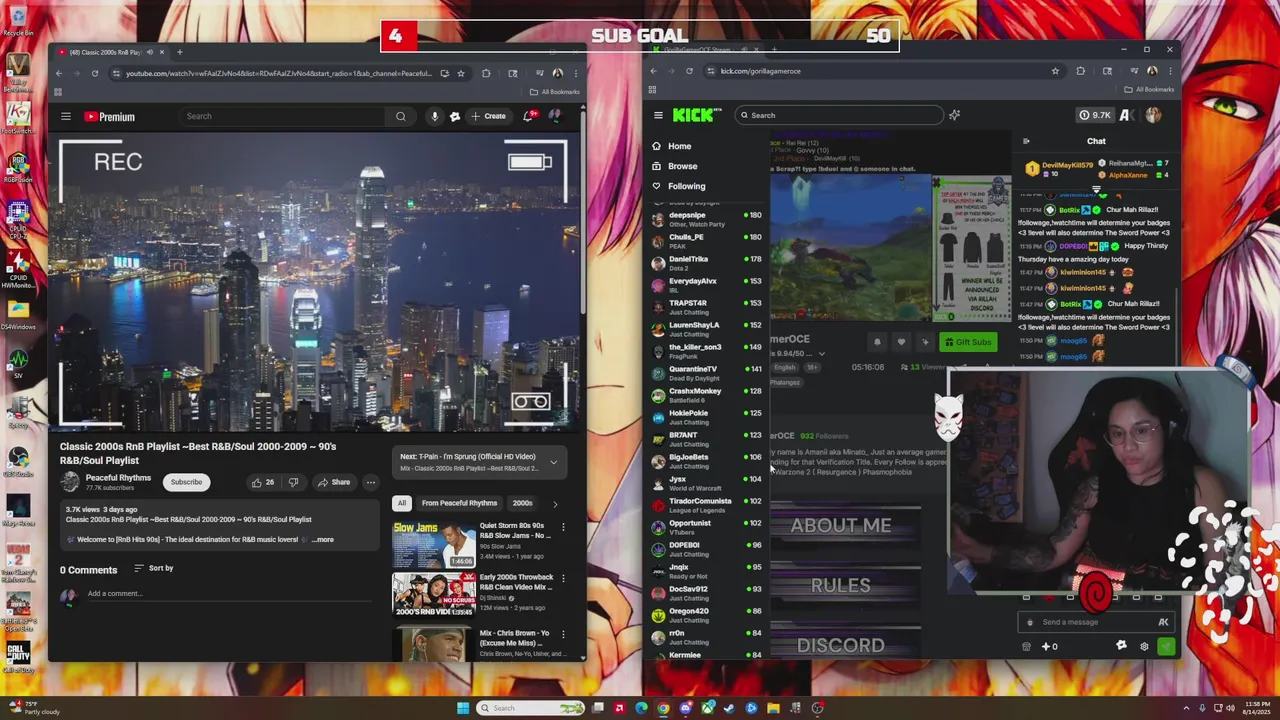The image size is (1280, 720).
Task: Go to Kick Home
Action: [x=679, y=146]
